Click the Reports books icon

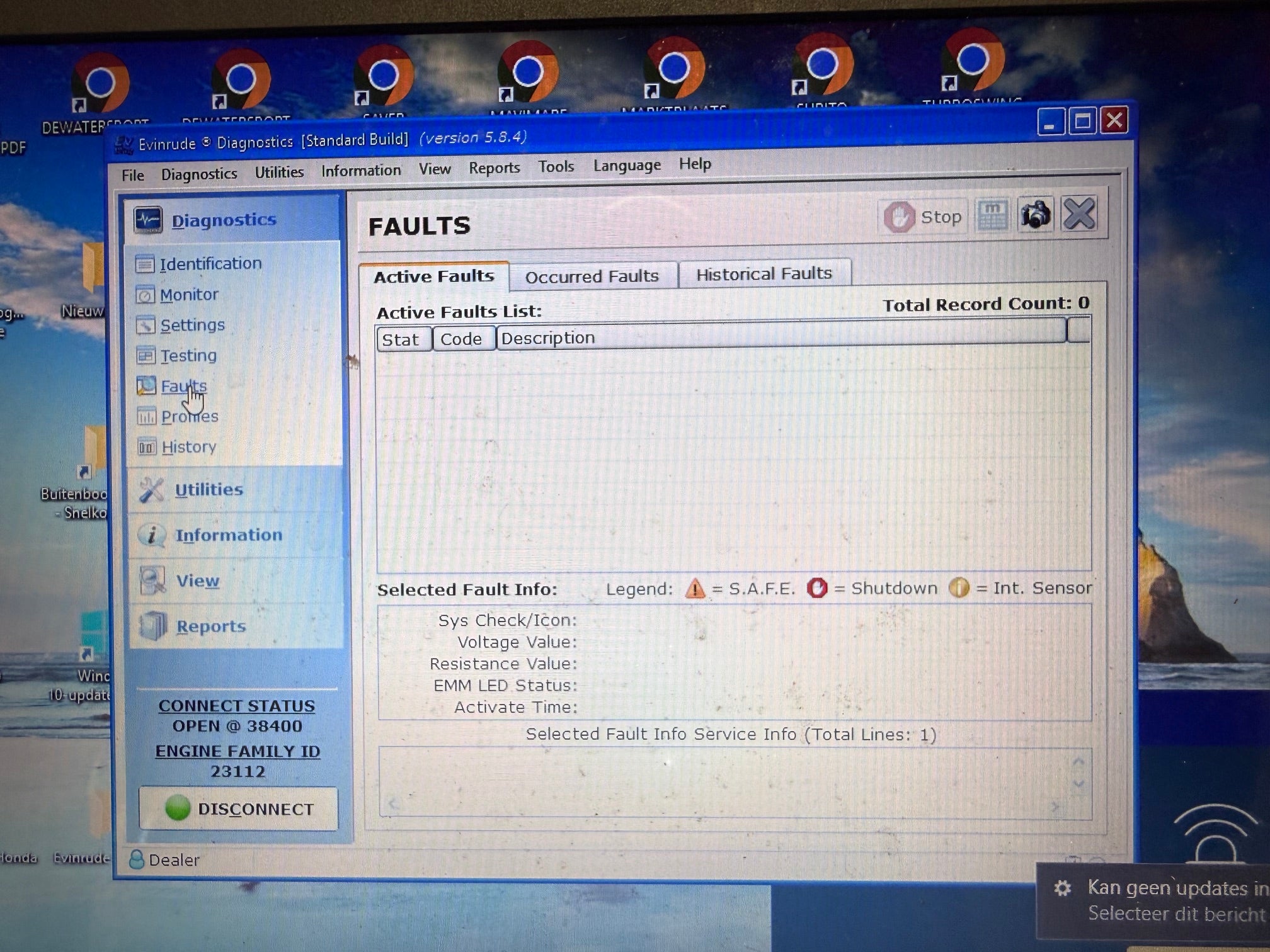coord(152,626)
